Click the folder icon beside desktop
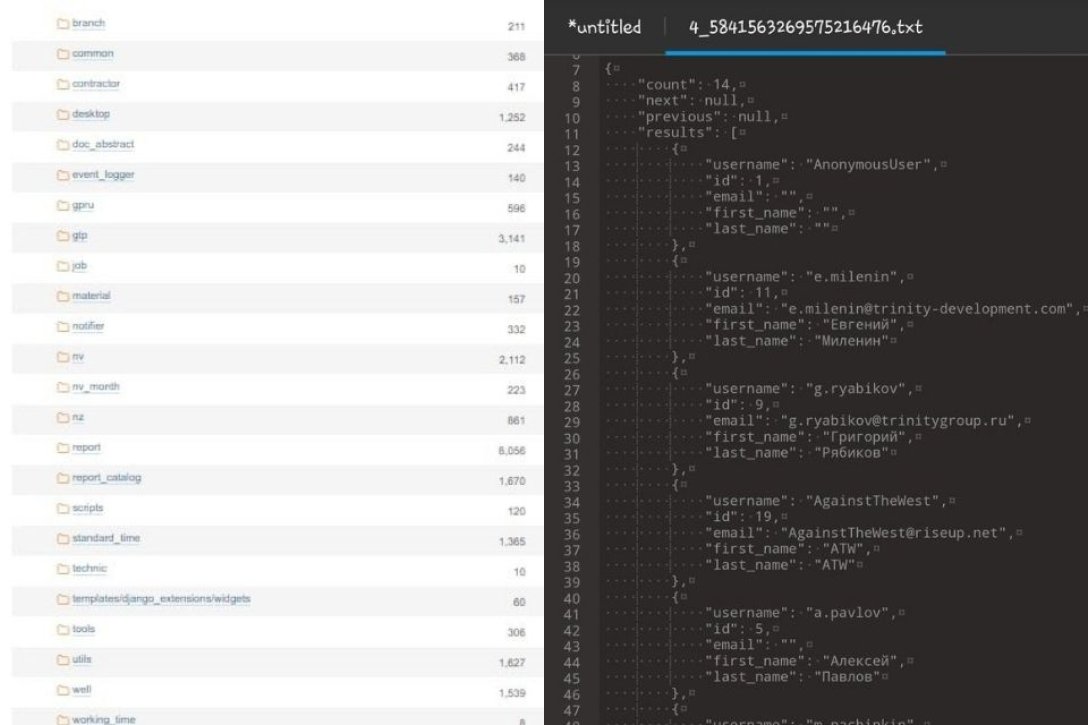The height and width of the screenshot is (725, 1088). coord(64,114)
